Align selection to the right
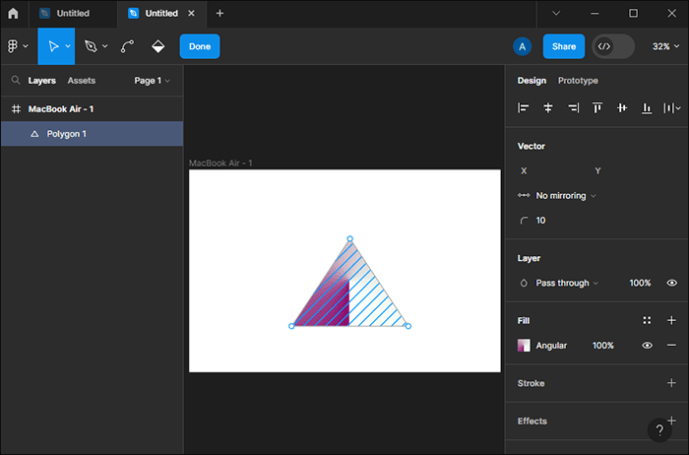Image resolution: width=689 pixels, height=455 pixels. tap(573, 108)
